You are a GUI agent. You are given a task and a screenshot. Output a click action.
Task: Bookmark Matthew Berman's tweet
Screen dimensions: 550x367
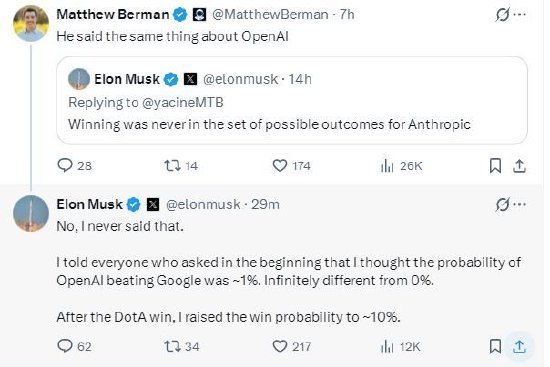pos(495,166)
